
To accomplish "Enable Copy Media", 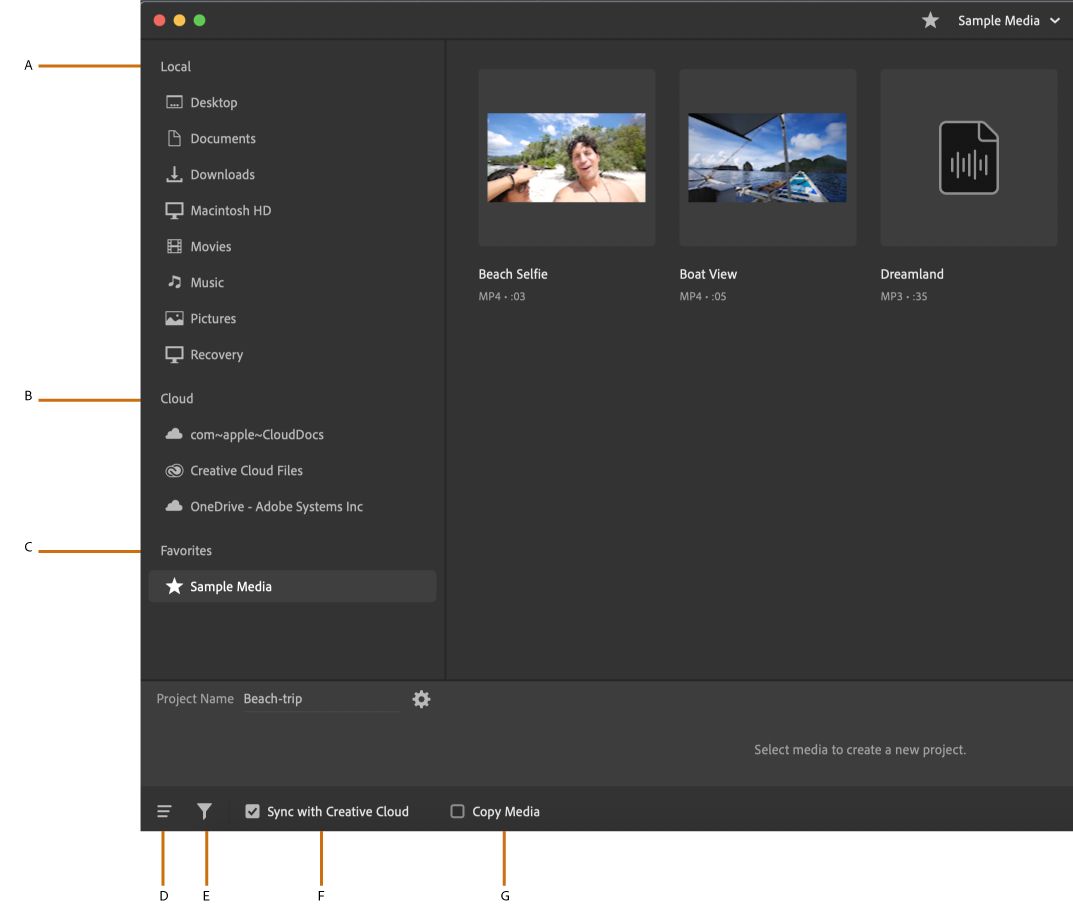I will 457,811.
